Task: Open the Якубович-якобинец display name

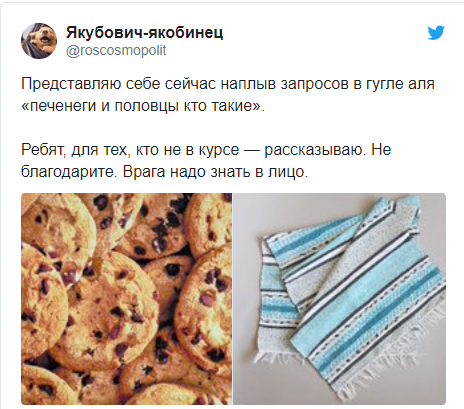Action: click(x=144, y=32)
